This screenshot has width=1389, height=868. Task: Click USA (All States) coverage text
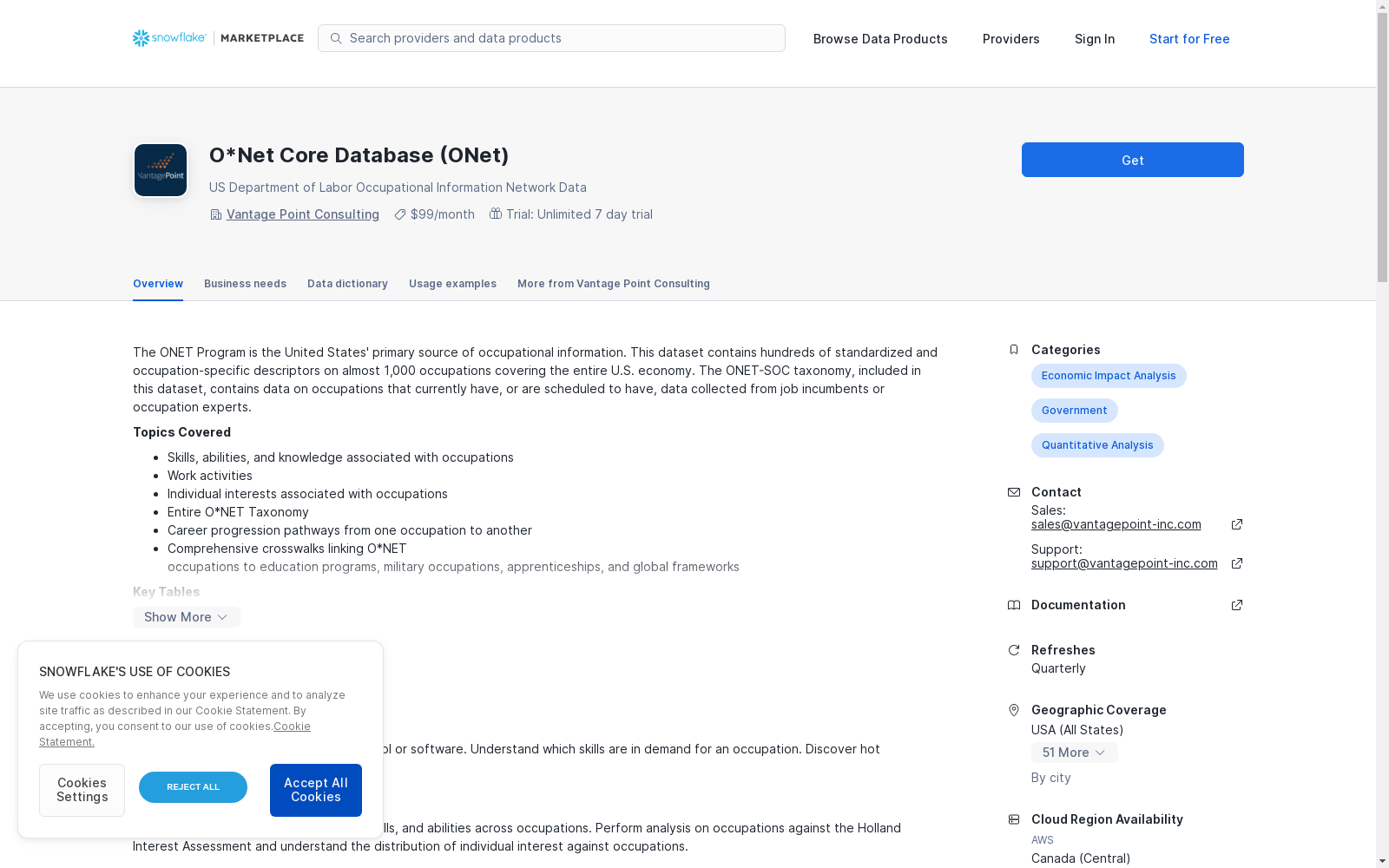pyautogui.click(x=1077, y=730)
